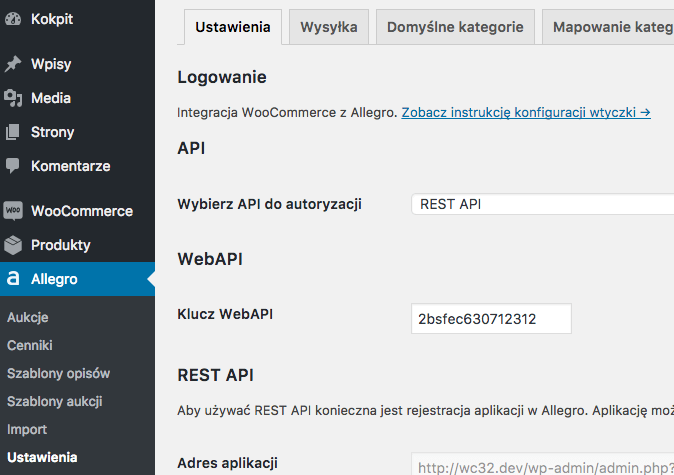Open Szablony aukcji submenu item

pos(55,401)
